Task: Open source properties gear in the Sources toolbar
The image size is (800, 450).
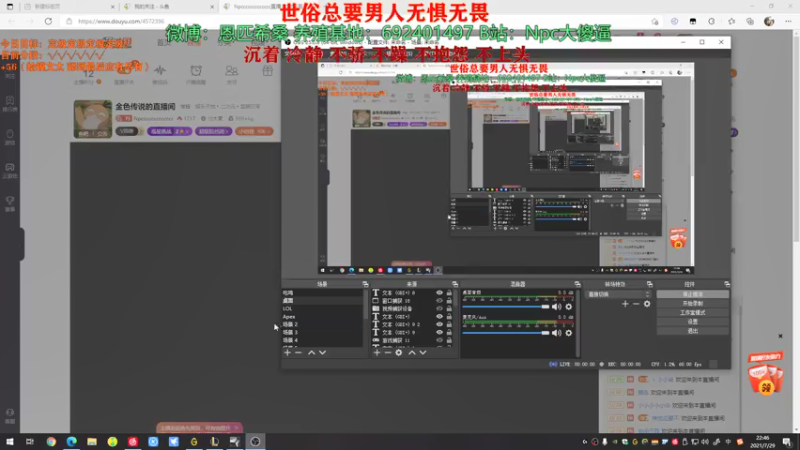Action: [x=398, y=353]
